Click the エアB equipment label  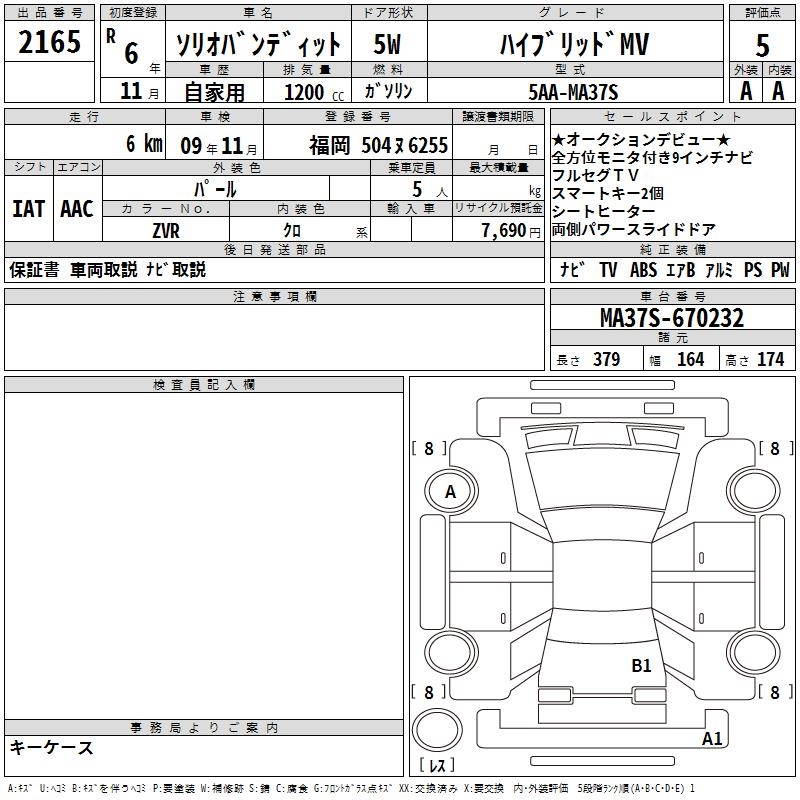pyautogui.click(x=681, y=269)
